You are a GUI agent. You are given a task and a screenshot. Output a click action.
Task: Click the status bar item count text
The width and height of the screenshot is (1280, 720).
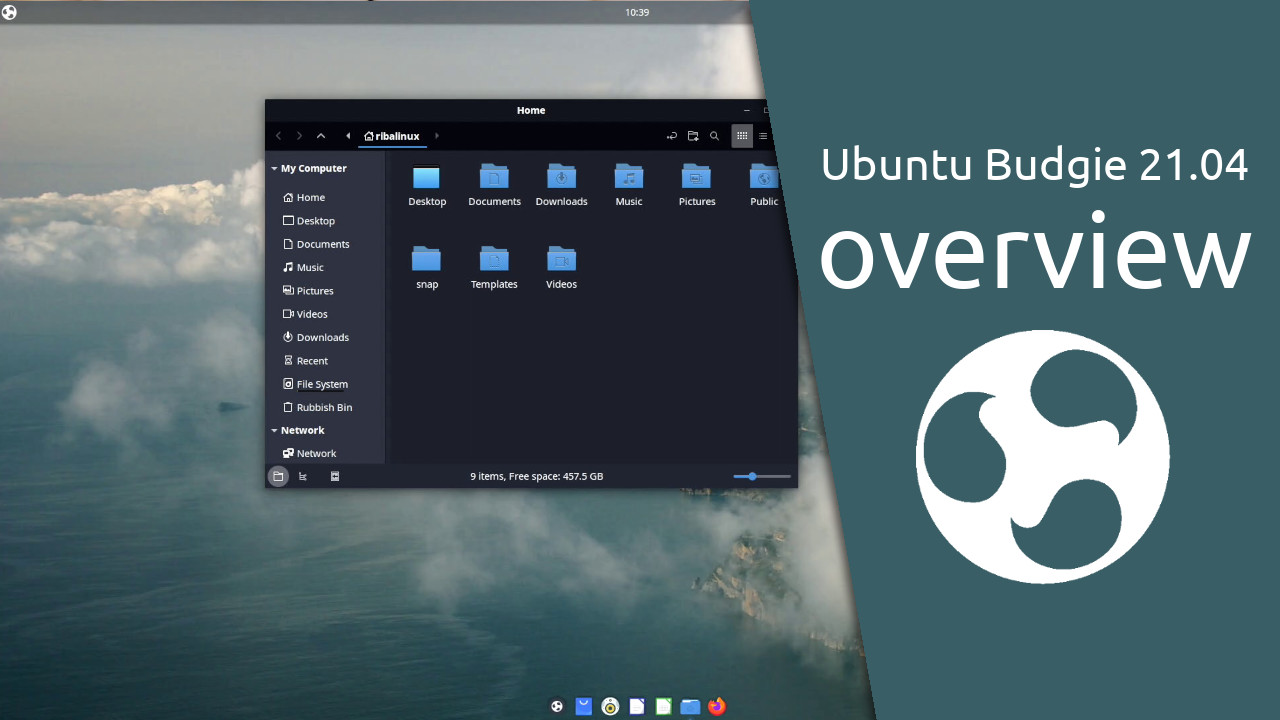537,477
